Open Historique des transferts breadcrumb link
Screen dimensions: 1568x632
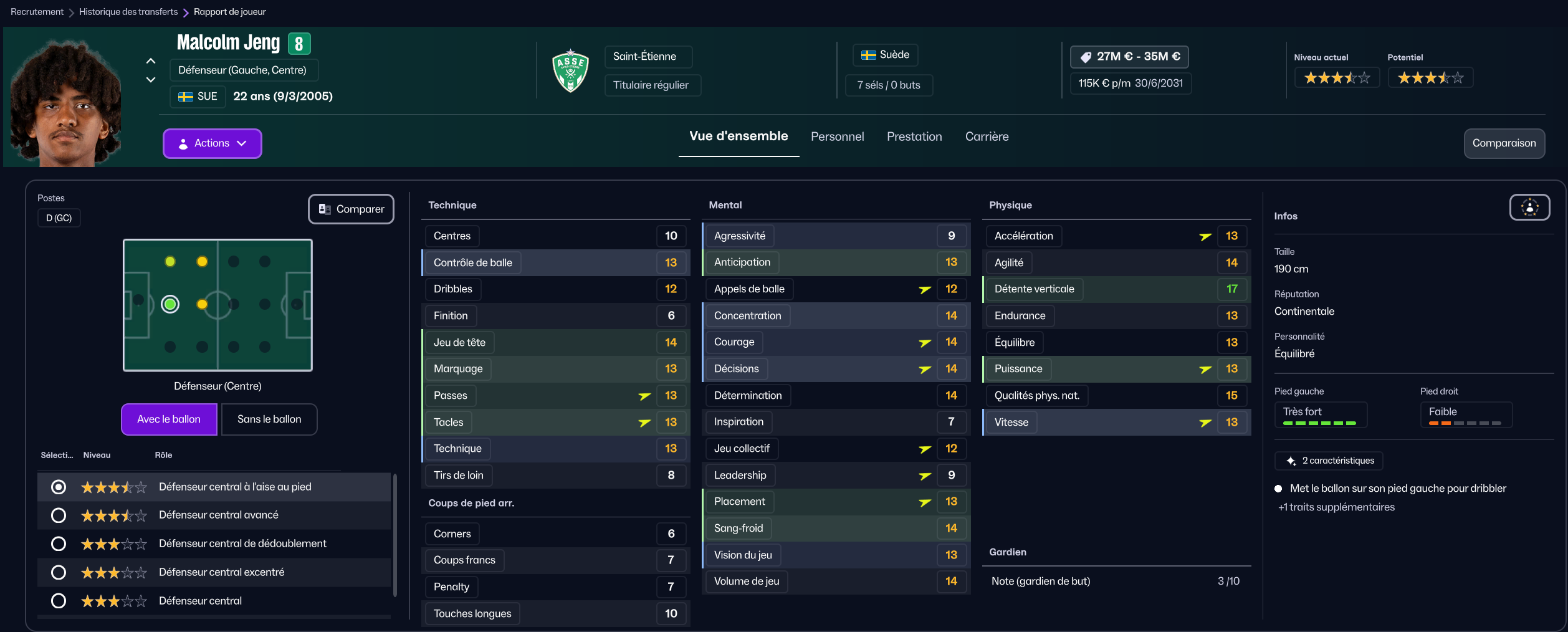(128, 12)
